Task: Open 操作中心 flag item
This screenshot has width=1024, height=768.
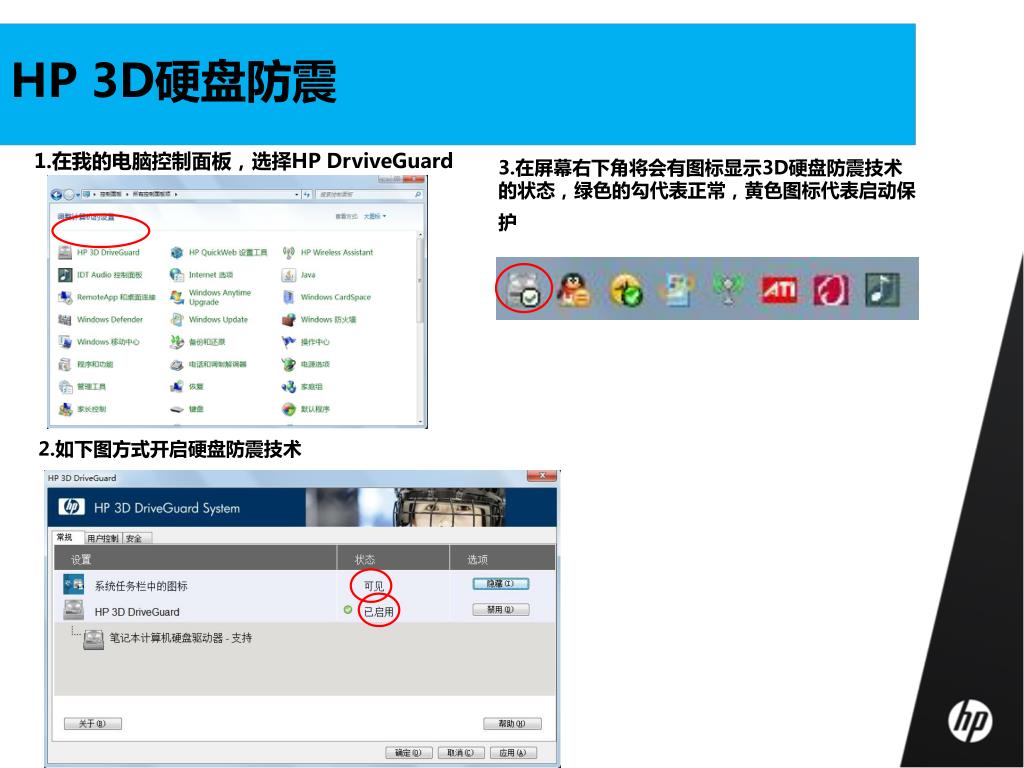Action: [306, 342]
